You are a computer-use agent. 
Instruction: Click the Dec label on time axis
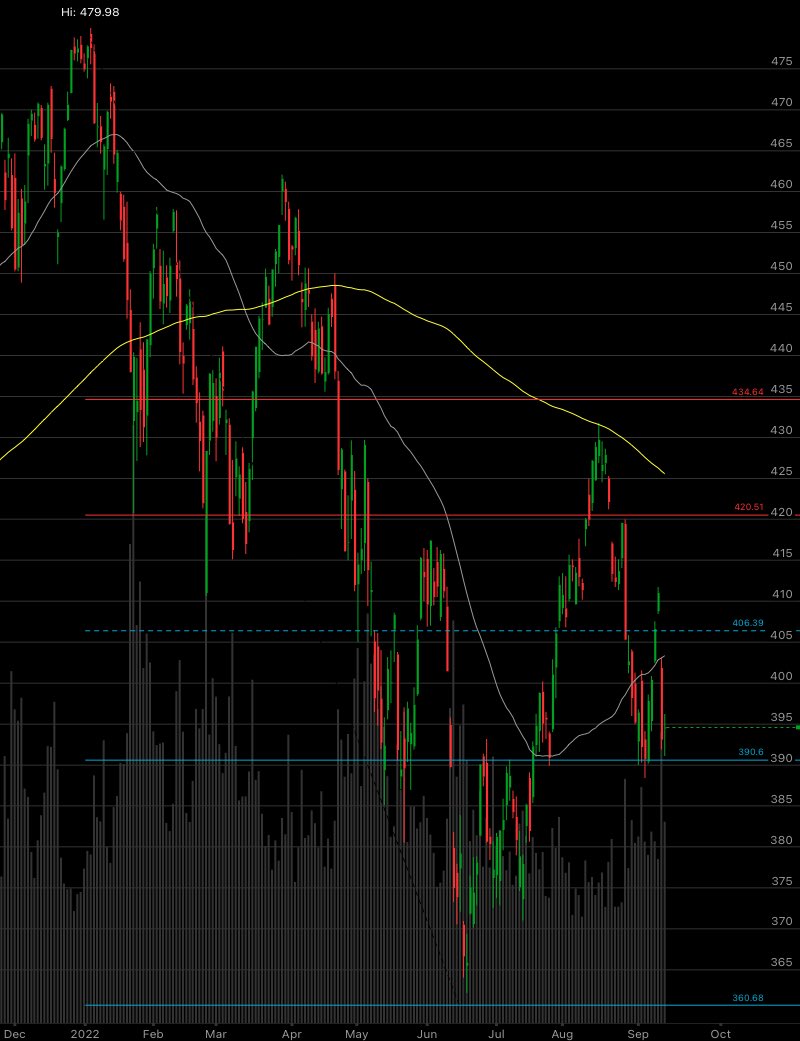pos(15,1034)
